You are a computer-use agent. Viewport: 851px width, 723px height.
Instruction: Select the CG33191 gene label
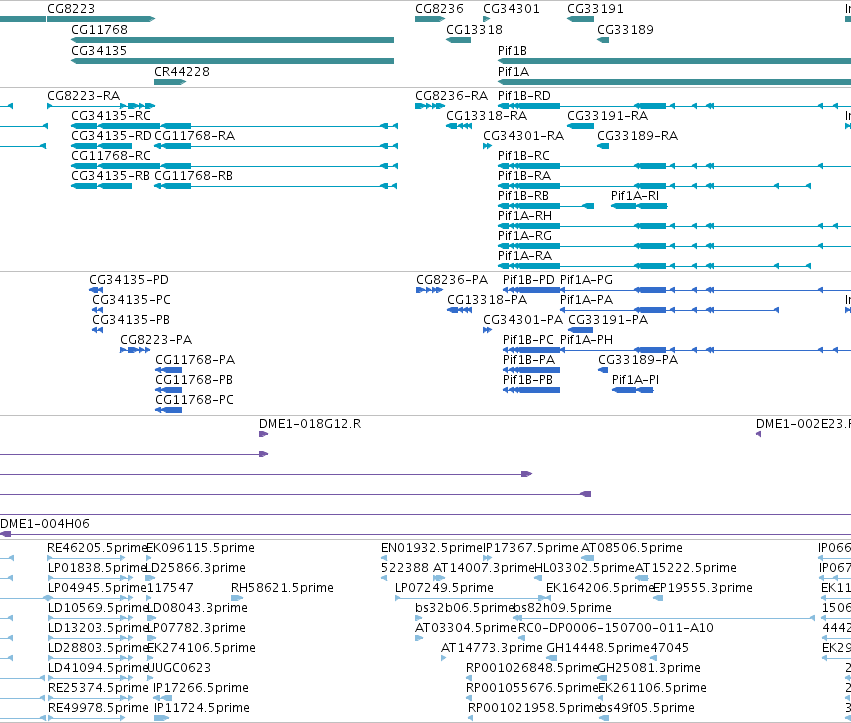tap(595, 9)
